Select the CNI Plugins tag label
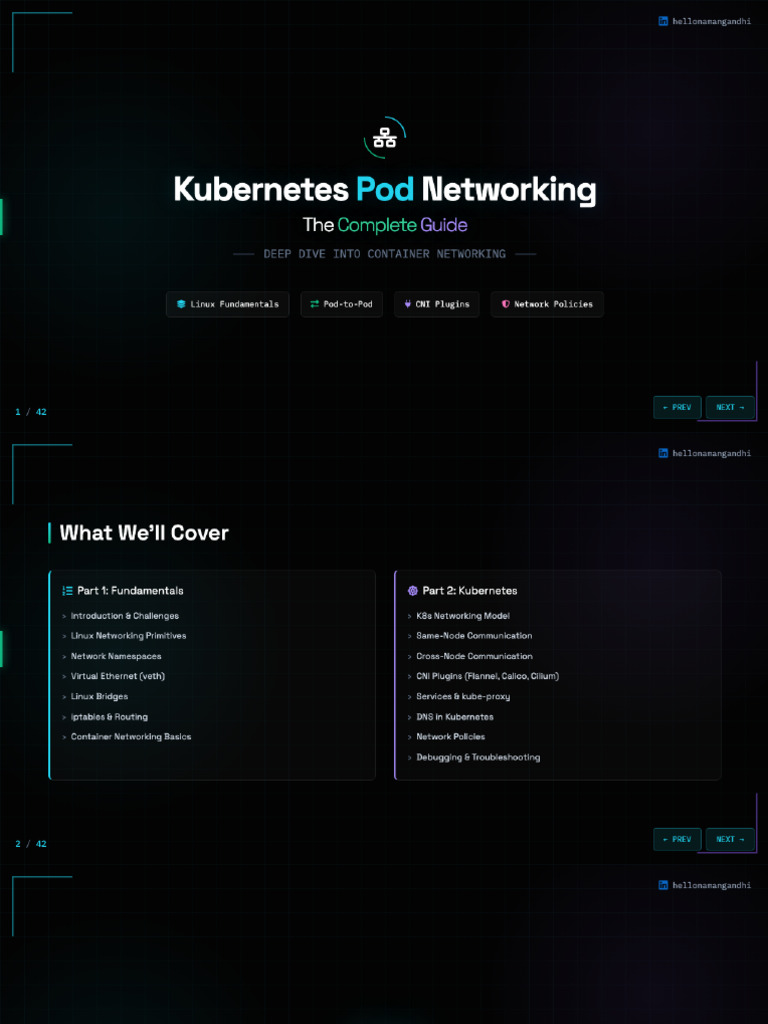Viewport: 768px width, 1024px height. (442, 304)
